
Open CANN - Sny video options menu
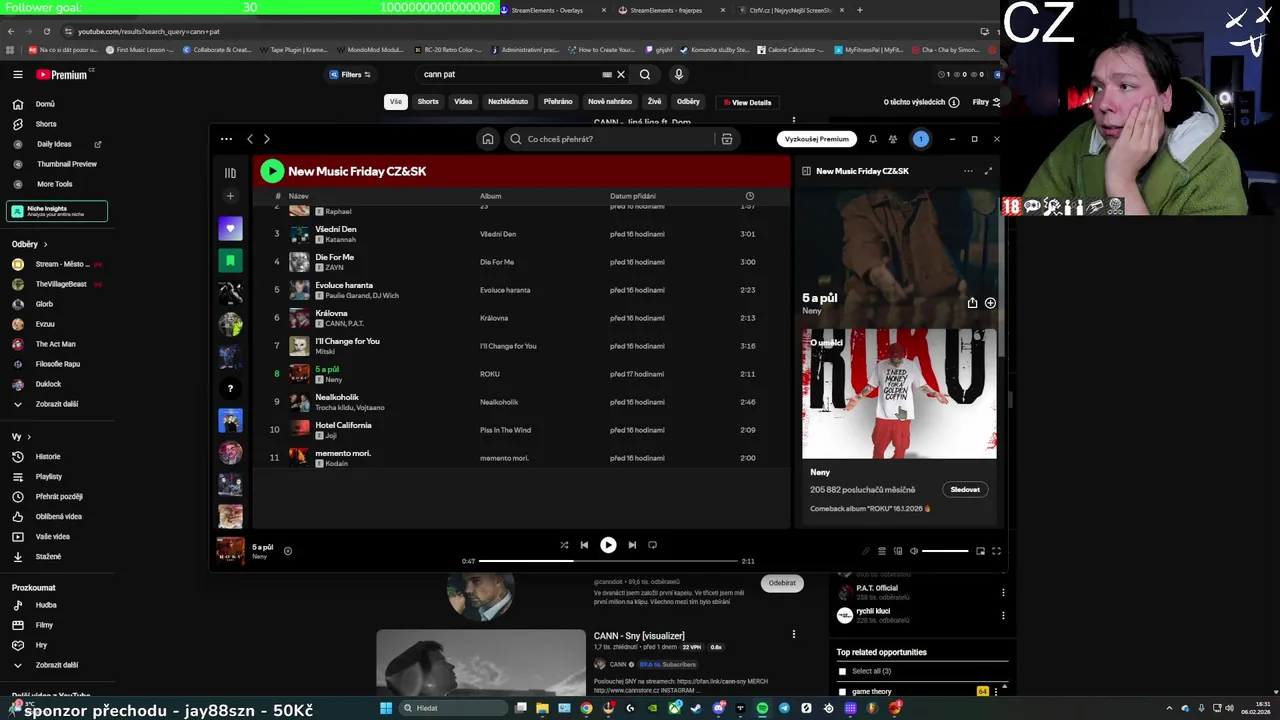click(794, 635)
